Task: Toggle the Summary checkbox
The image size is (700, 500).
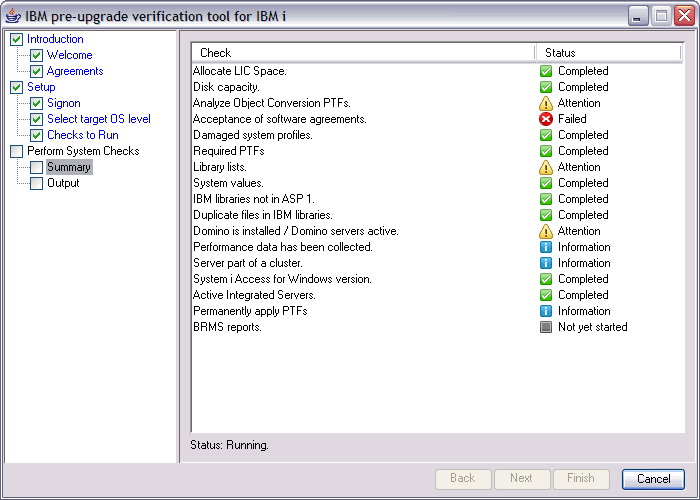Action: (x=37, y=167)
